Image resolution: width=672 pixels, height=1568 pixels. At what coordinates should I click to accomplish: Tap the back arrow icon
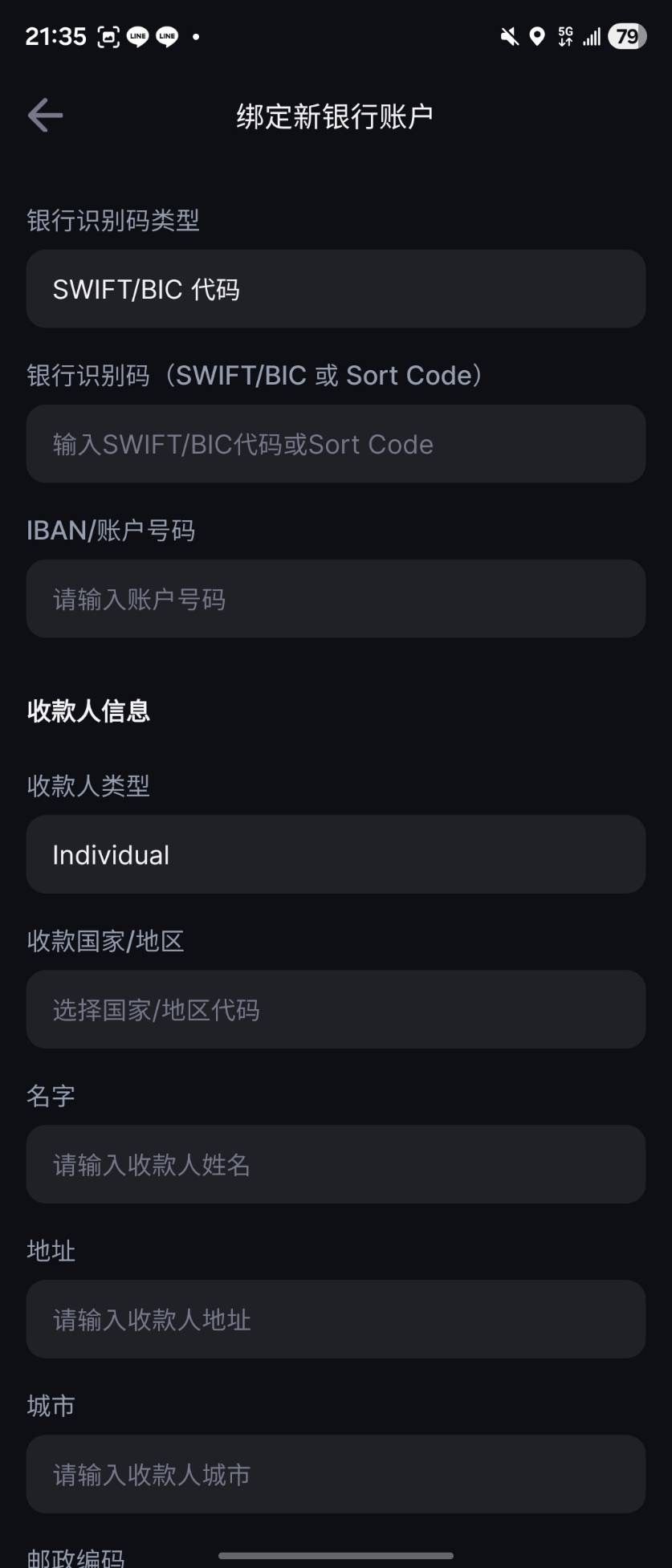tap(45, 116)
